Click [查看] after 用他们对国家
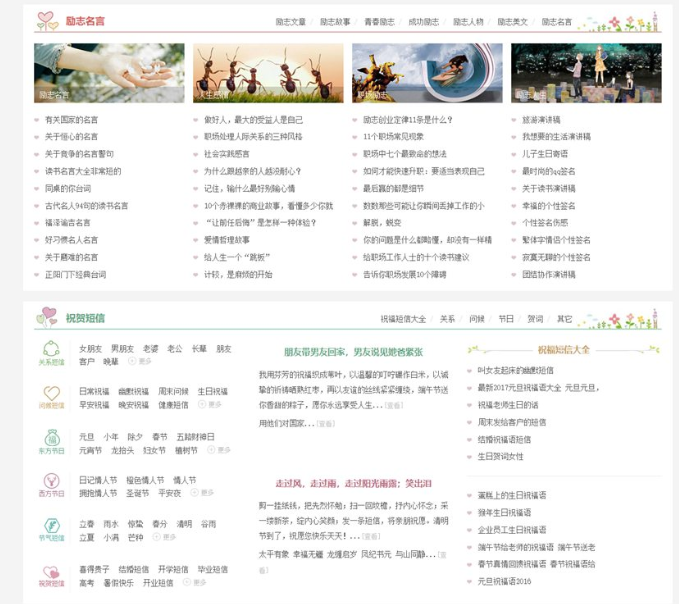Image resolution: width=679 pixels, height=604 pixels. [326, 424]
